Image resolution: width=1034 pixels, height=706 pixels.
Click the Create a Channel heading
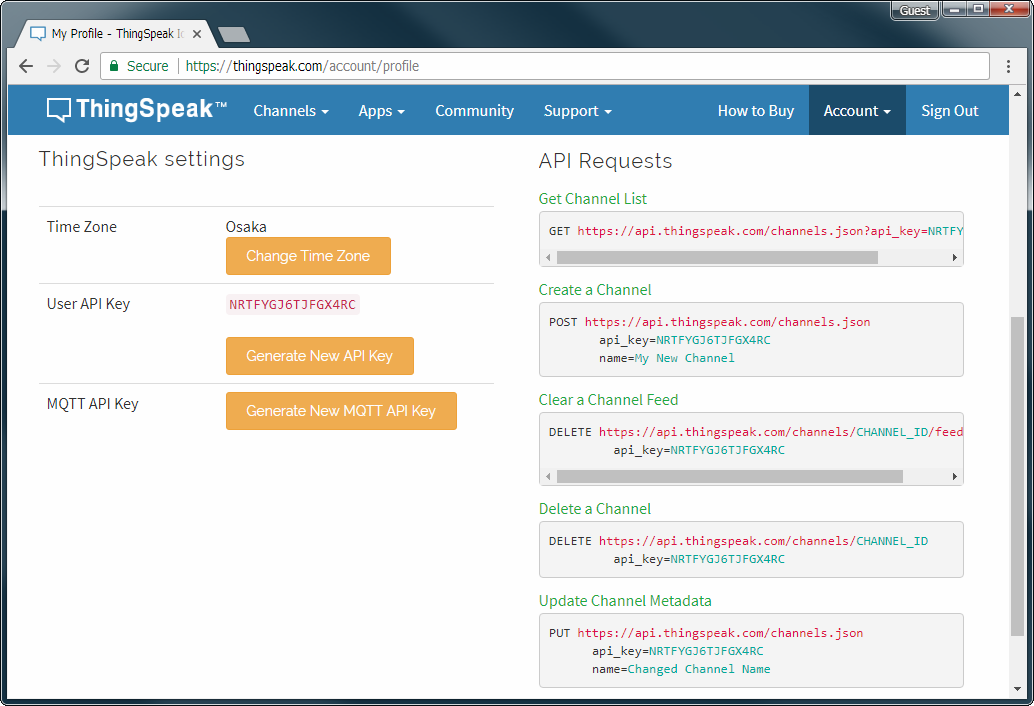(x=595, y=290)
